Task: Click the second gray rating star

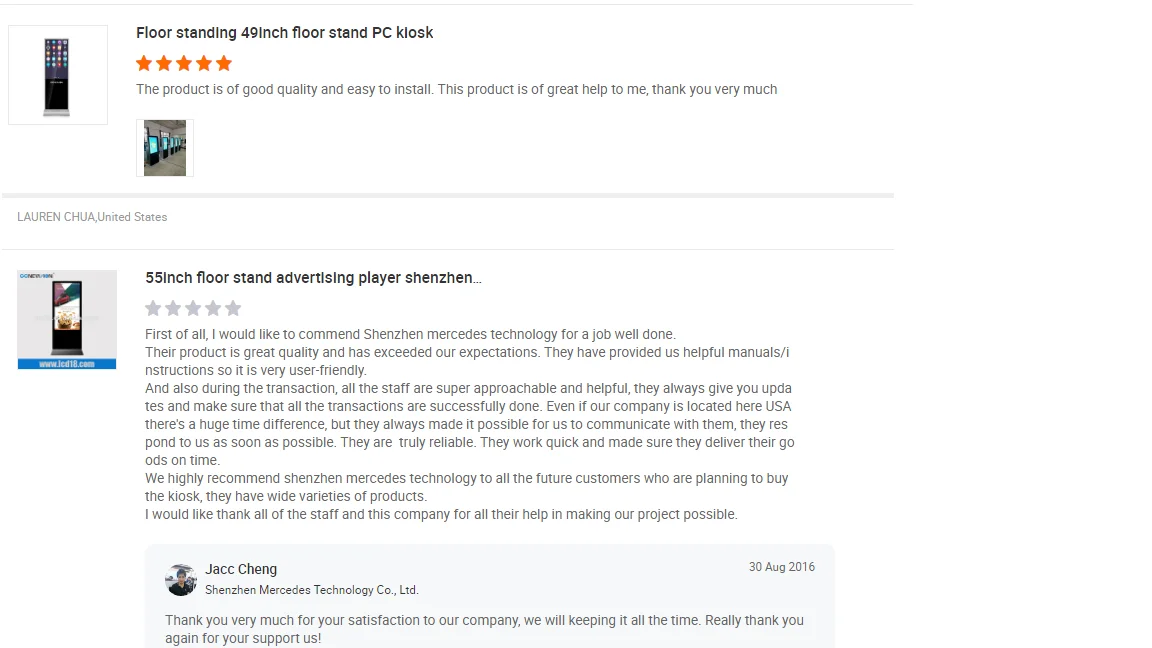Action: click(x=173, y=308)
